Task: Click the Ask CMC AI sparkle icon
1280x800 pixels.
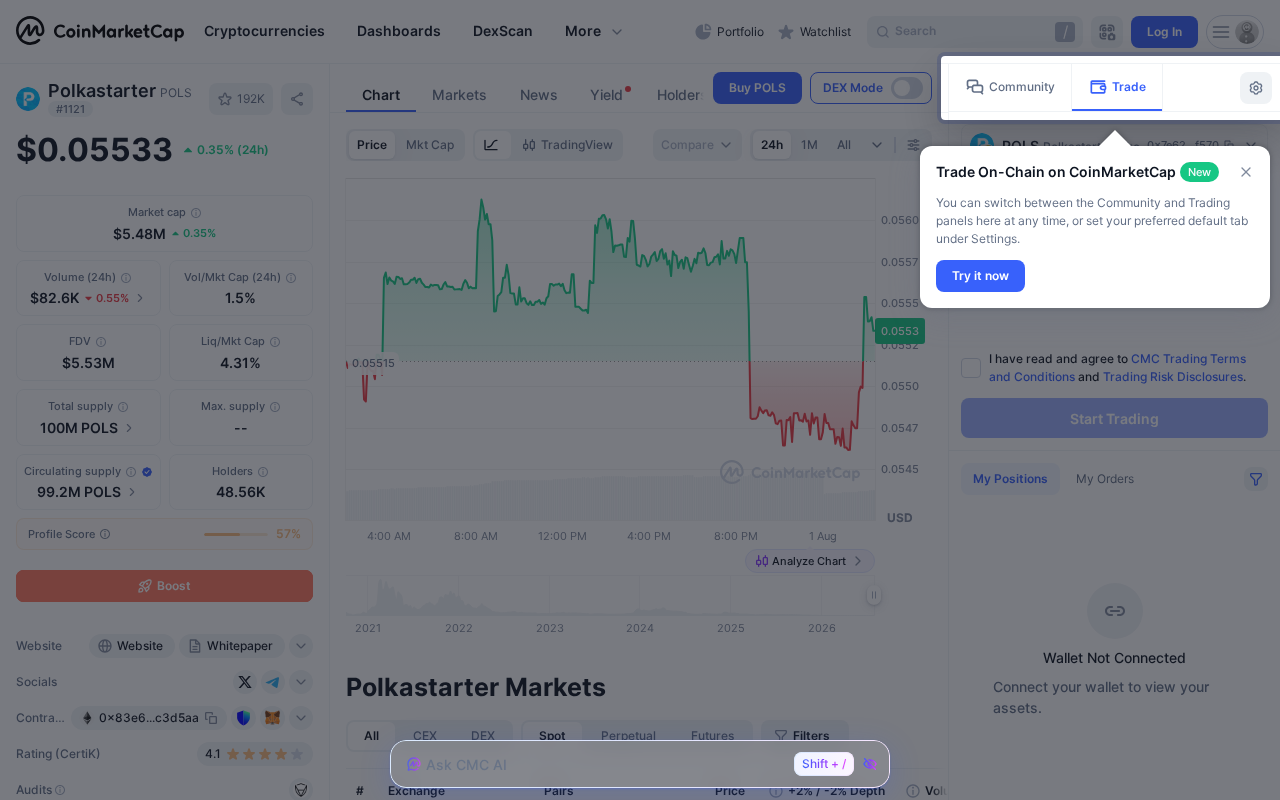Action: tap(413, 764)
